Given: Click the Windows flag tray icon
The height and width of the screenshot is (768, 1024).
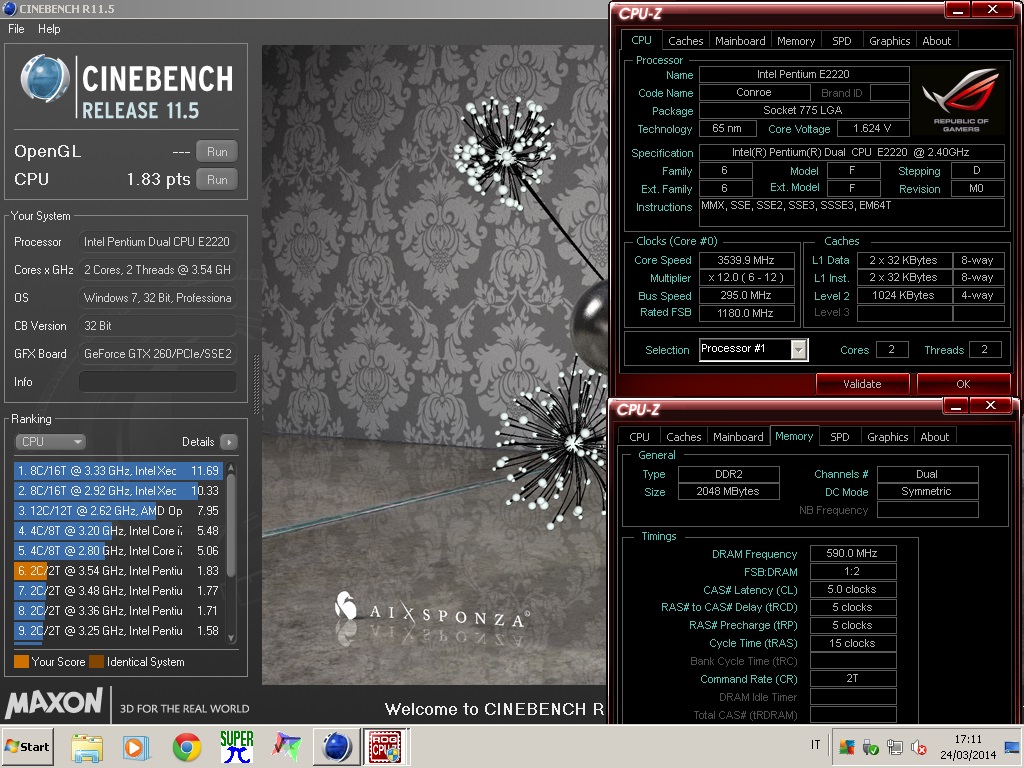Looking at the screenshot, I should (x=846, y=747).
